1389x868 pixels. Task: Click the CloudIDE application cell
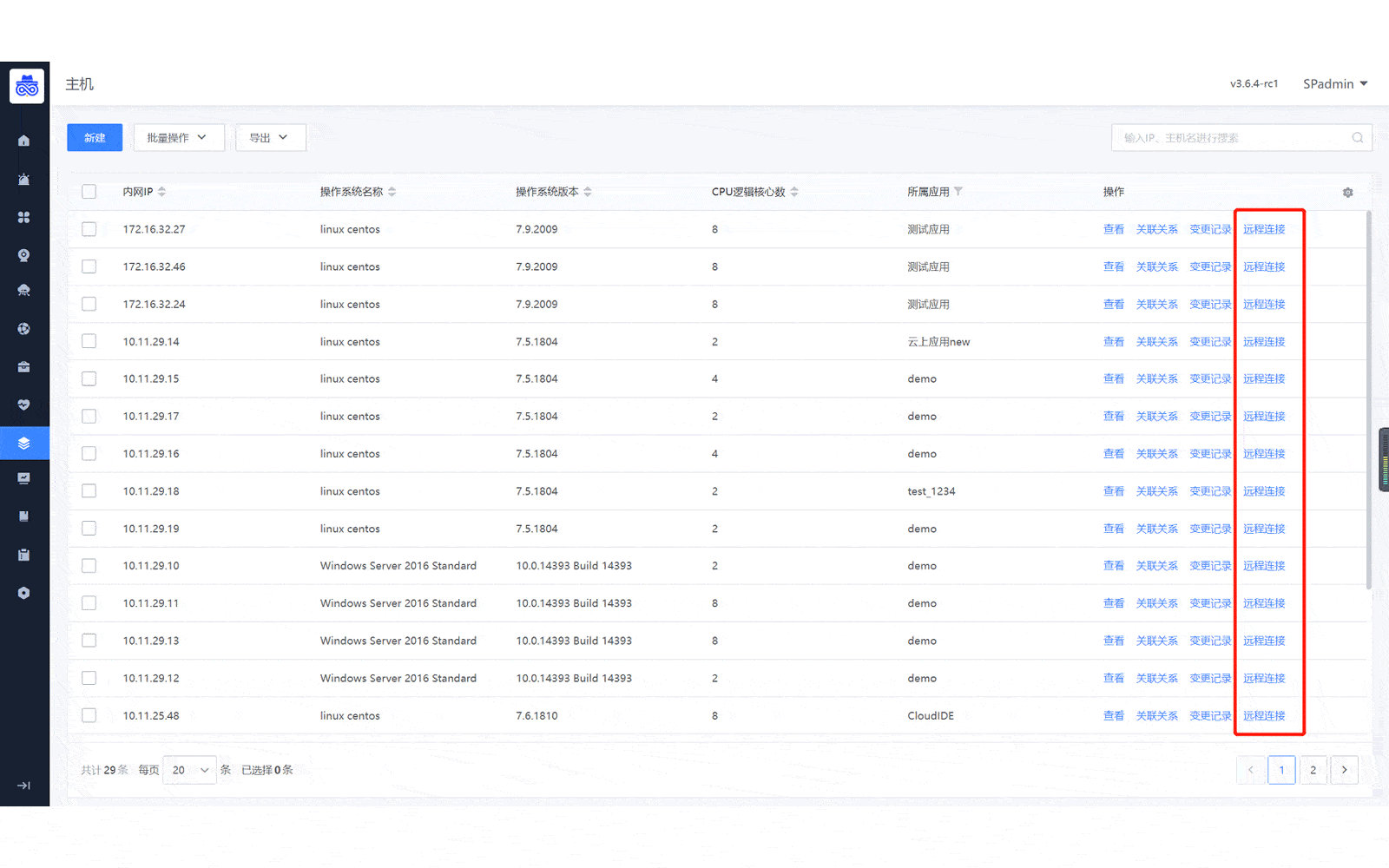tap(931, 716)
